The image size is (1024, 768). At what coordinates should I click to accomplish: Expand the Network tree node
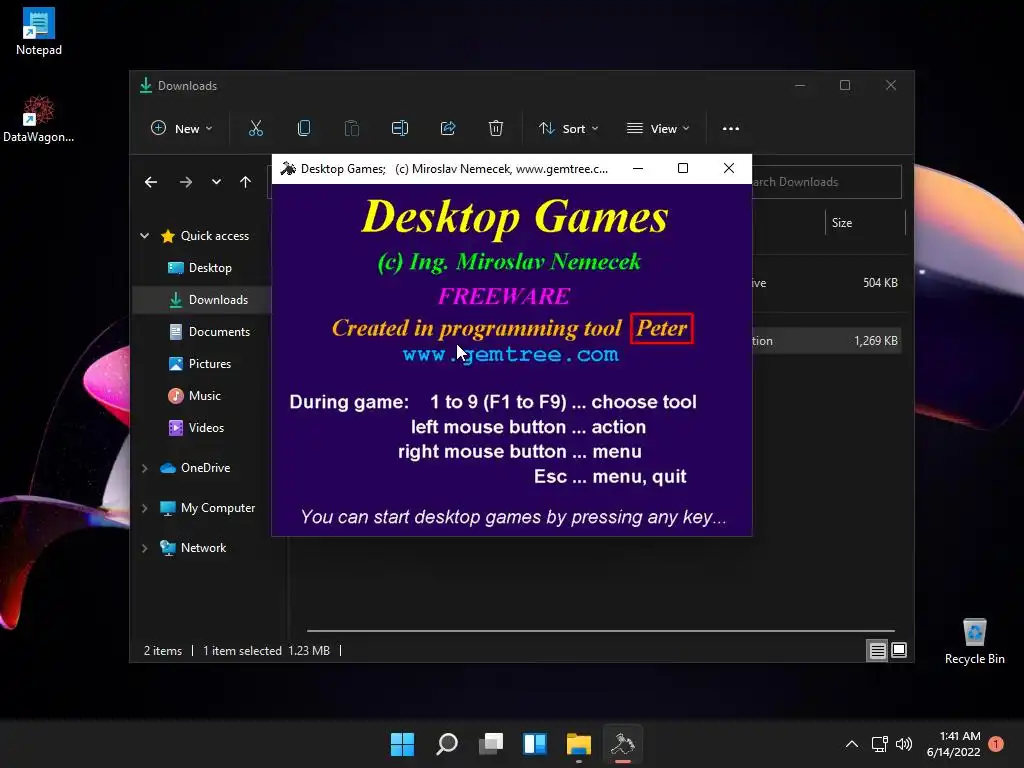pos(145,548)
